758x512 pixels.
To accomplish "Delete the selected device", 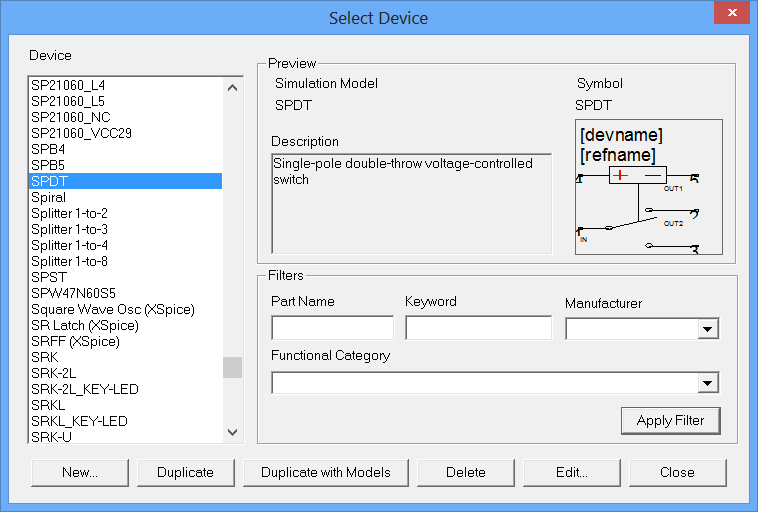I will click(x=465, y=473).
